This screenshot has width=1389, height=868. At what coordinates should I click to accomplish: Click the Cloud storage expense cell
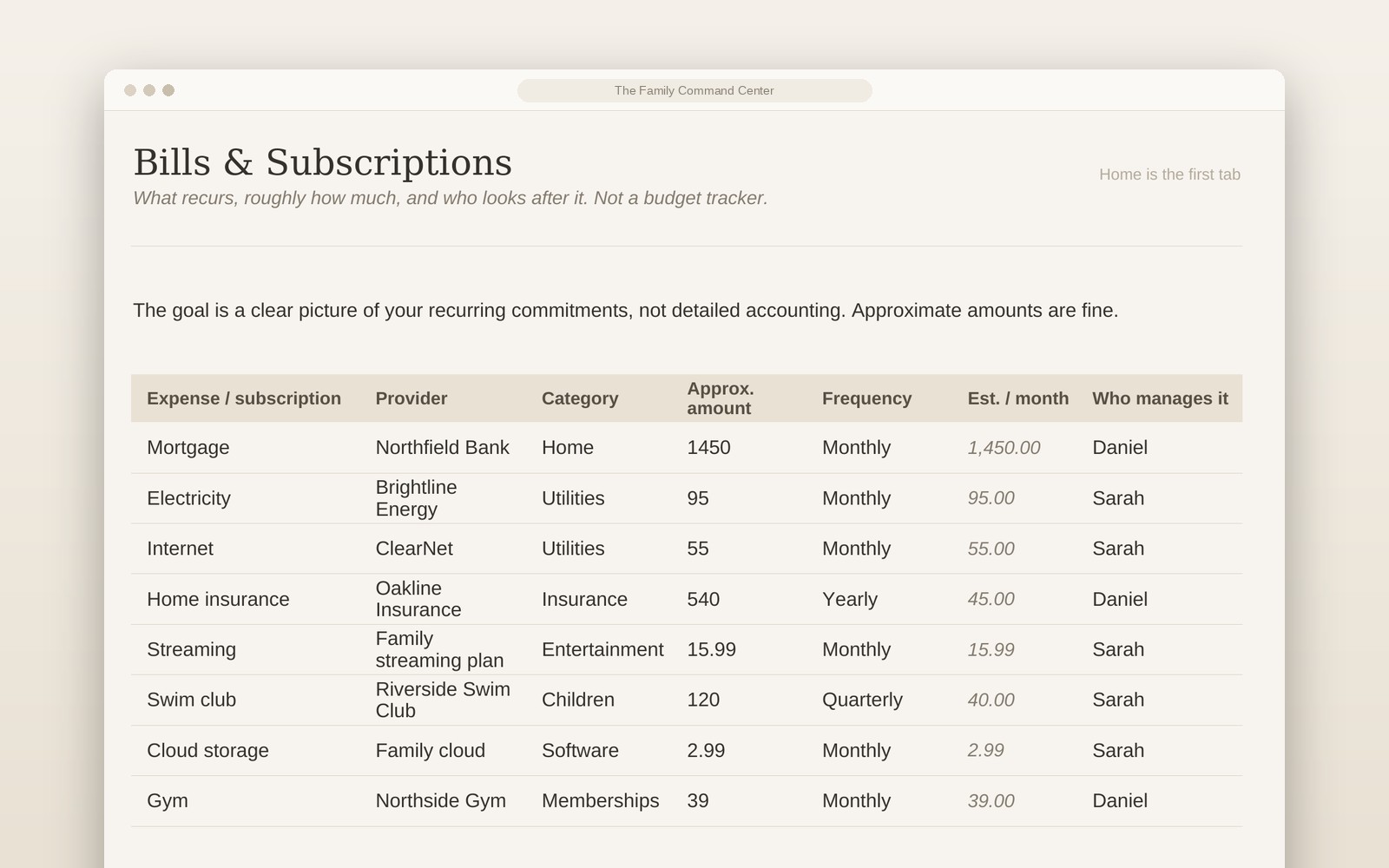[x=207, y=750]
